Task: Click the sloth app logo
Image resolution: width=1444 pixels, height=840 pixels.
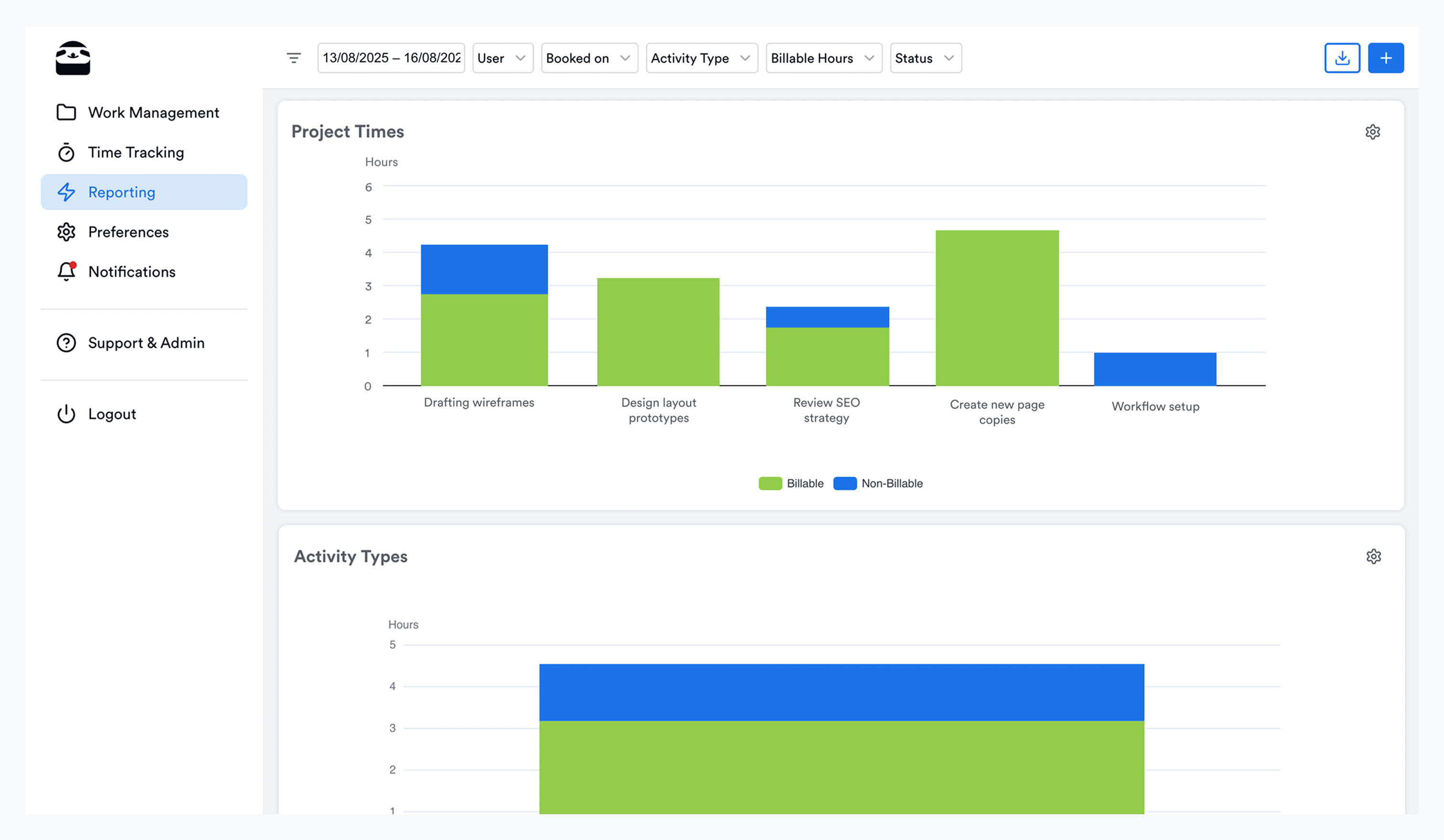Action: click(x=73, y=57)
